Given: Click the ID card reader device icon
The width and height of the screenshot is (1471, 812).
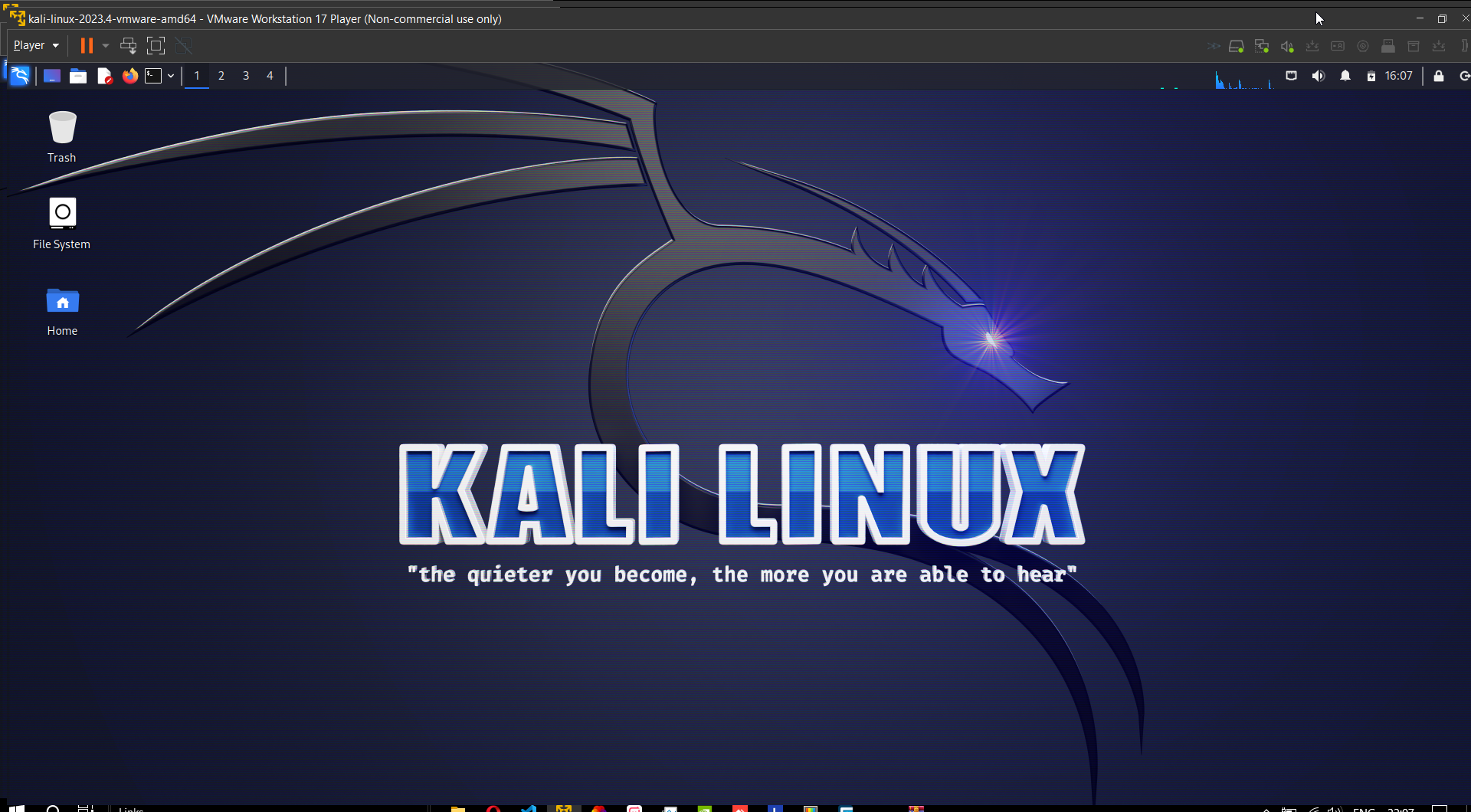Looking at the screenshot, I should [1338, 46].
